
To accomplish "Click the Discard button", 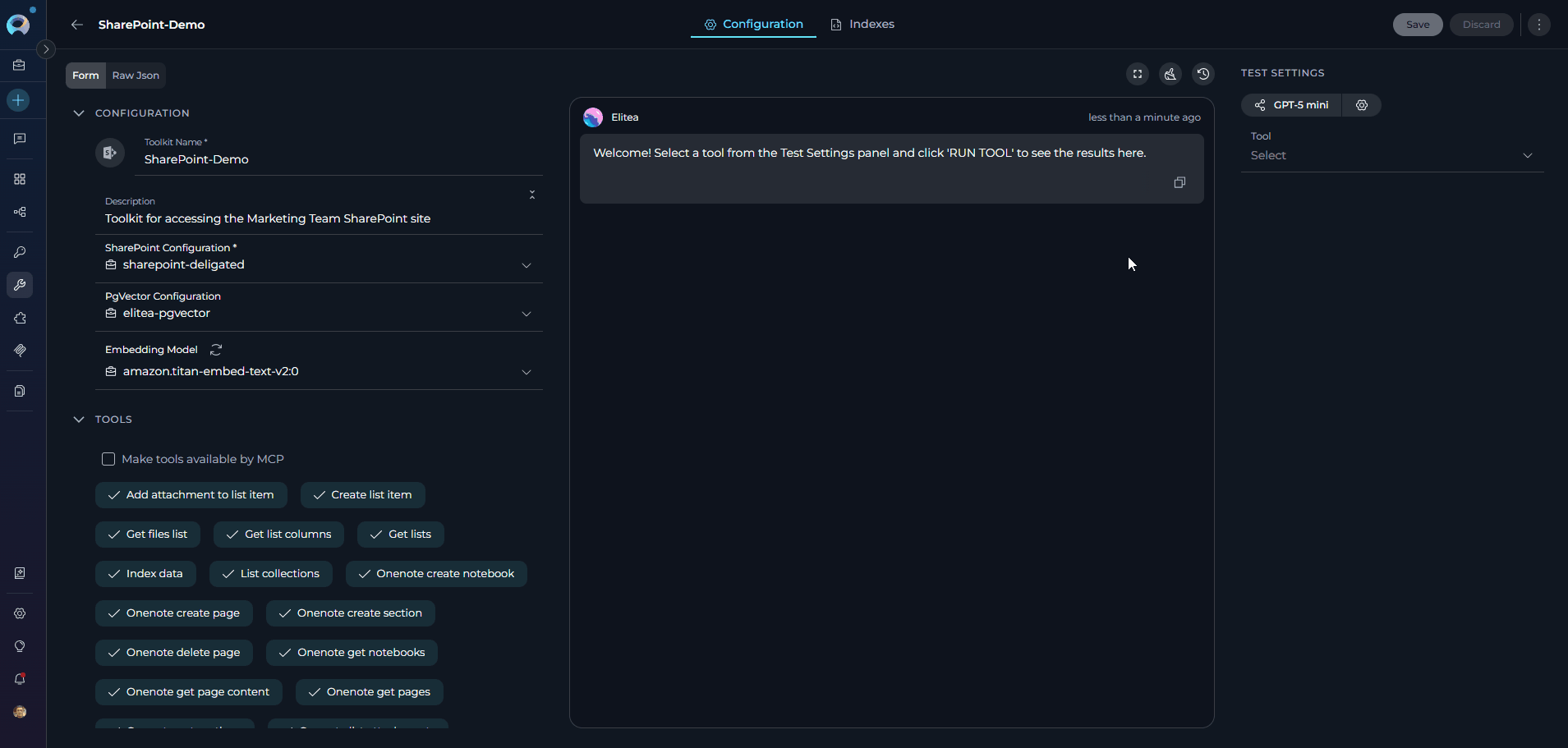I will click(x=1481, y=25).
